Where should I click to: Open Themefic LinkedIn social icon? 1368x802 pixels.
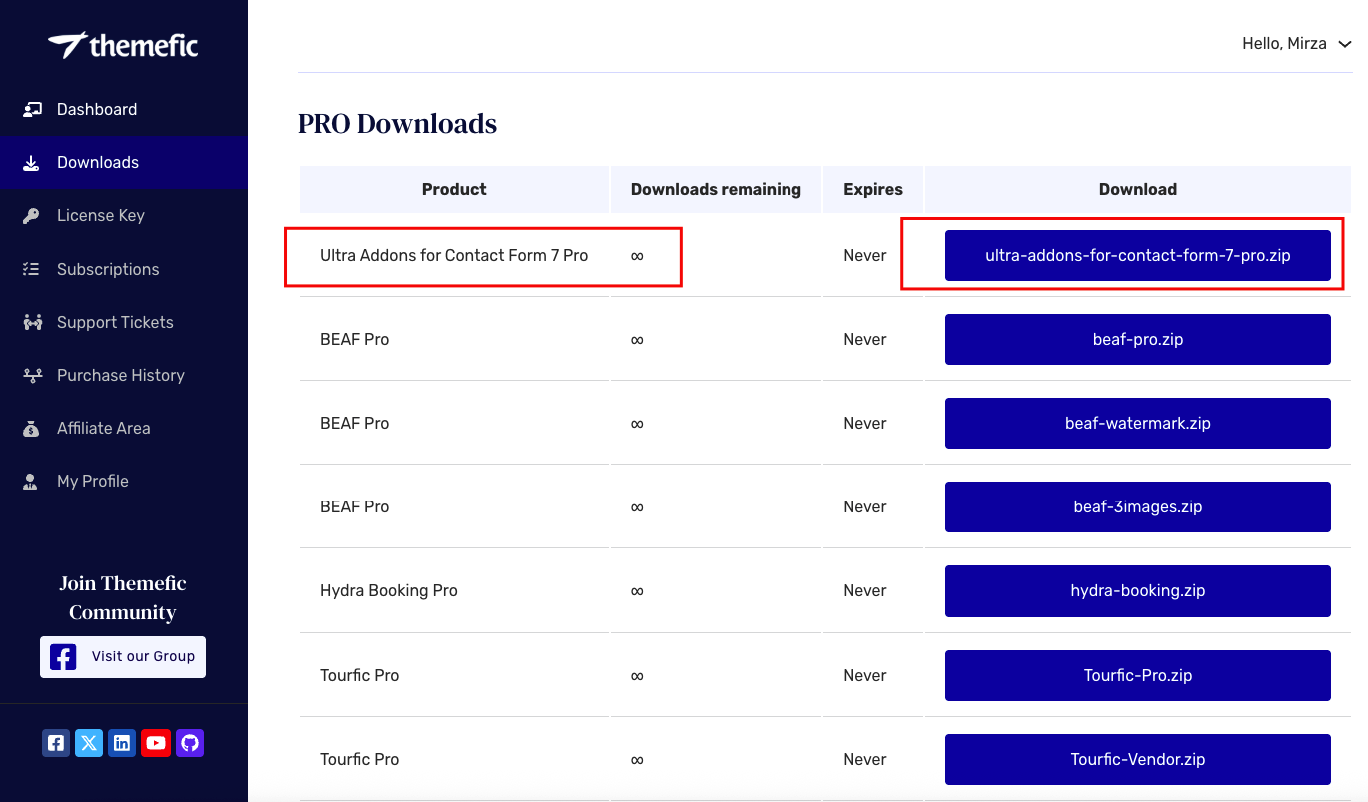122,743
